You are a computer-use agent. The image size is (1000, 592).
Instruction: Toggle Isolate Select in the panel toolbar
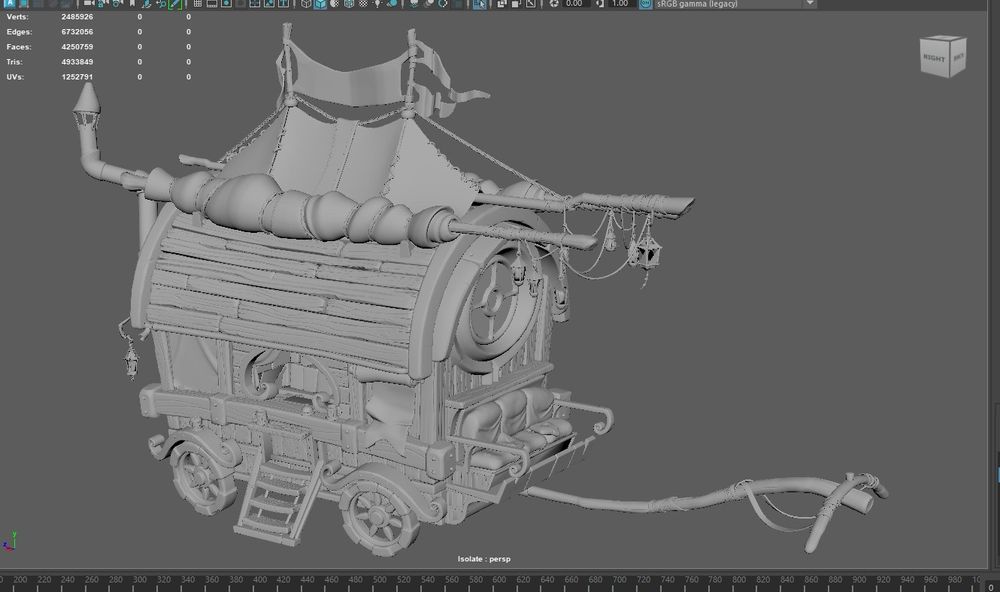pyautogui.click(x=480, y=4)
